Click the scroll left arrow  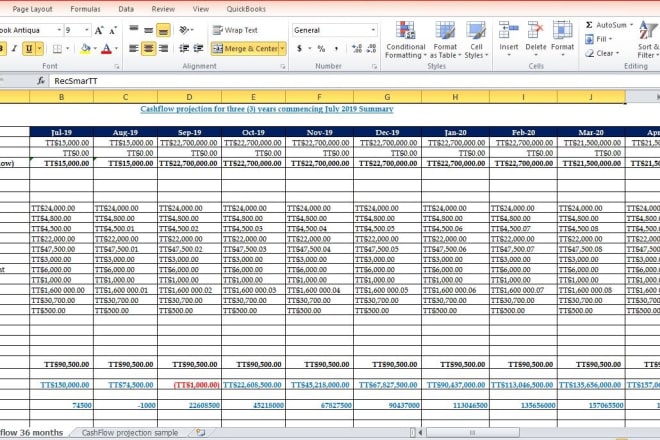pos(420,432)
